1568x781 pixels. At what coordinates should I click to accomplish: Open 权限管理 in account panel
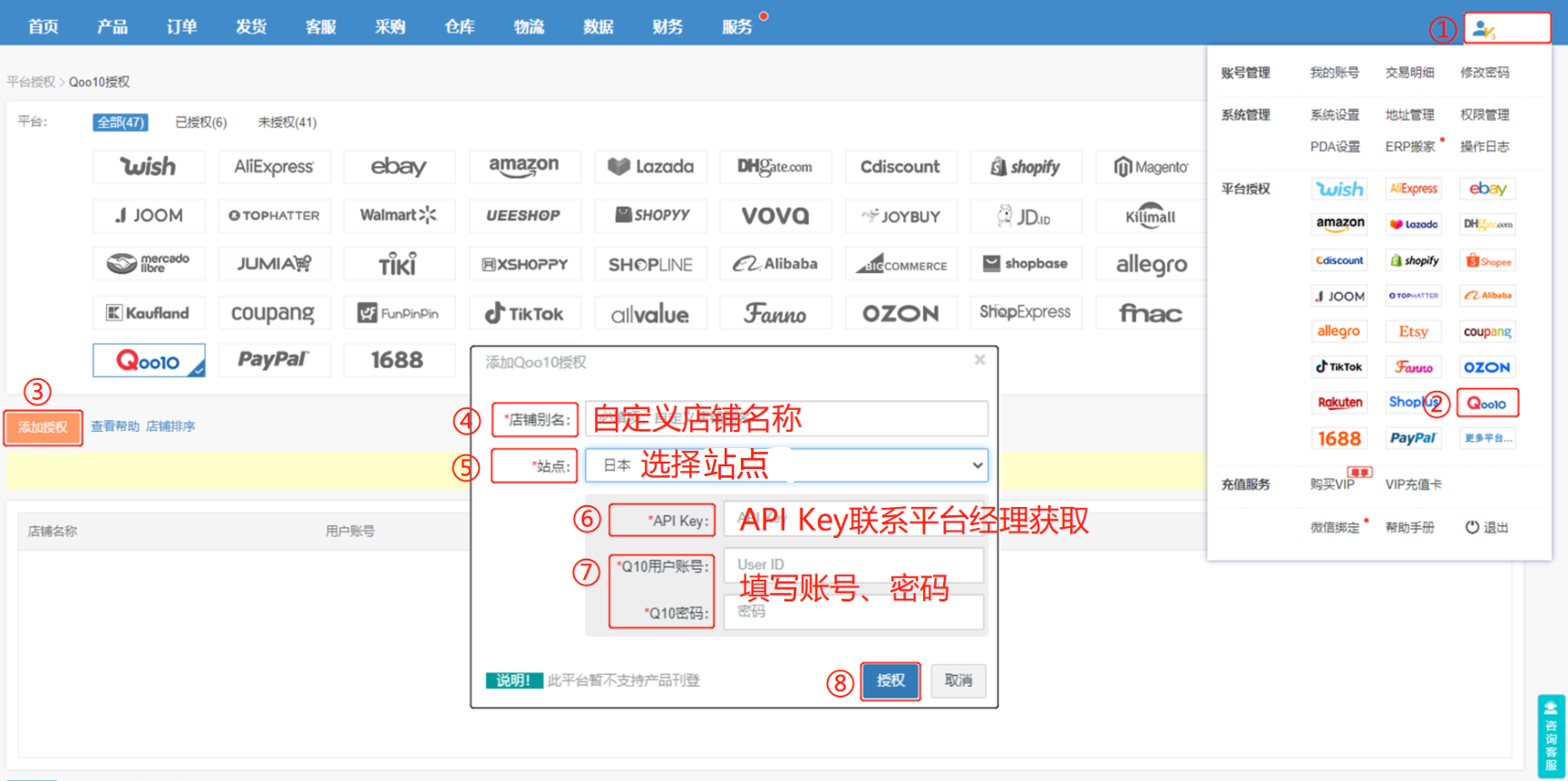tap(1485, 115)
